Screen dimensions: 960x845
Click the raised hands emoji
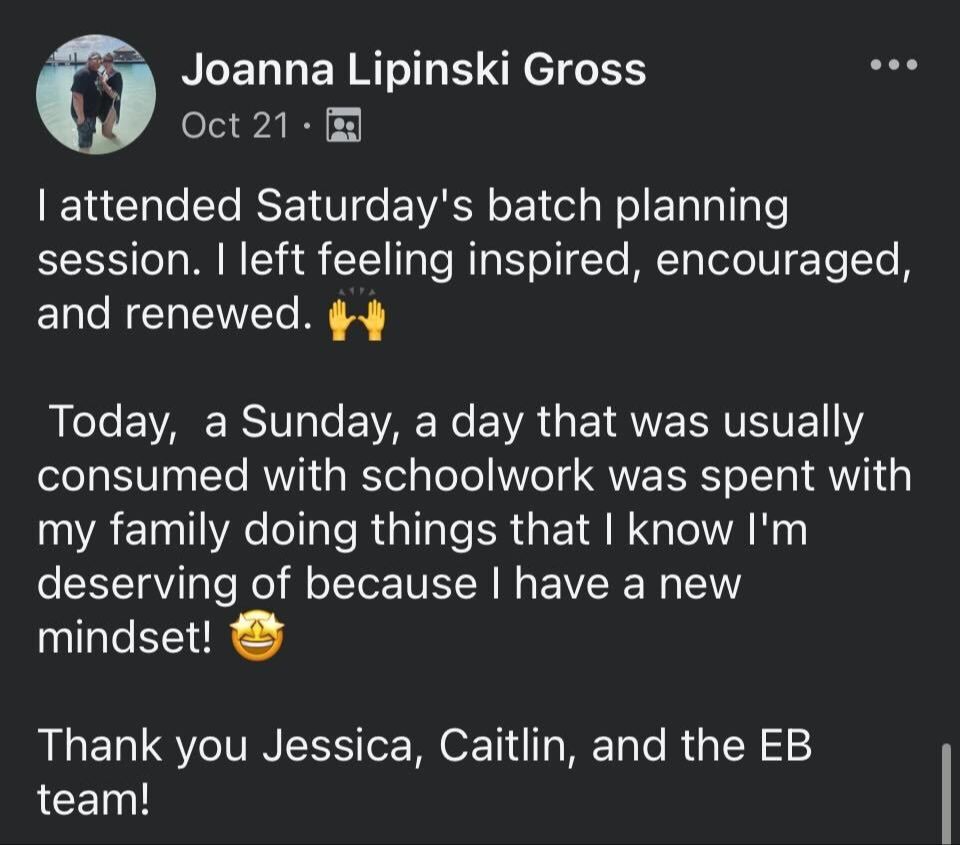click(357, 315)
